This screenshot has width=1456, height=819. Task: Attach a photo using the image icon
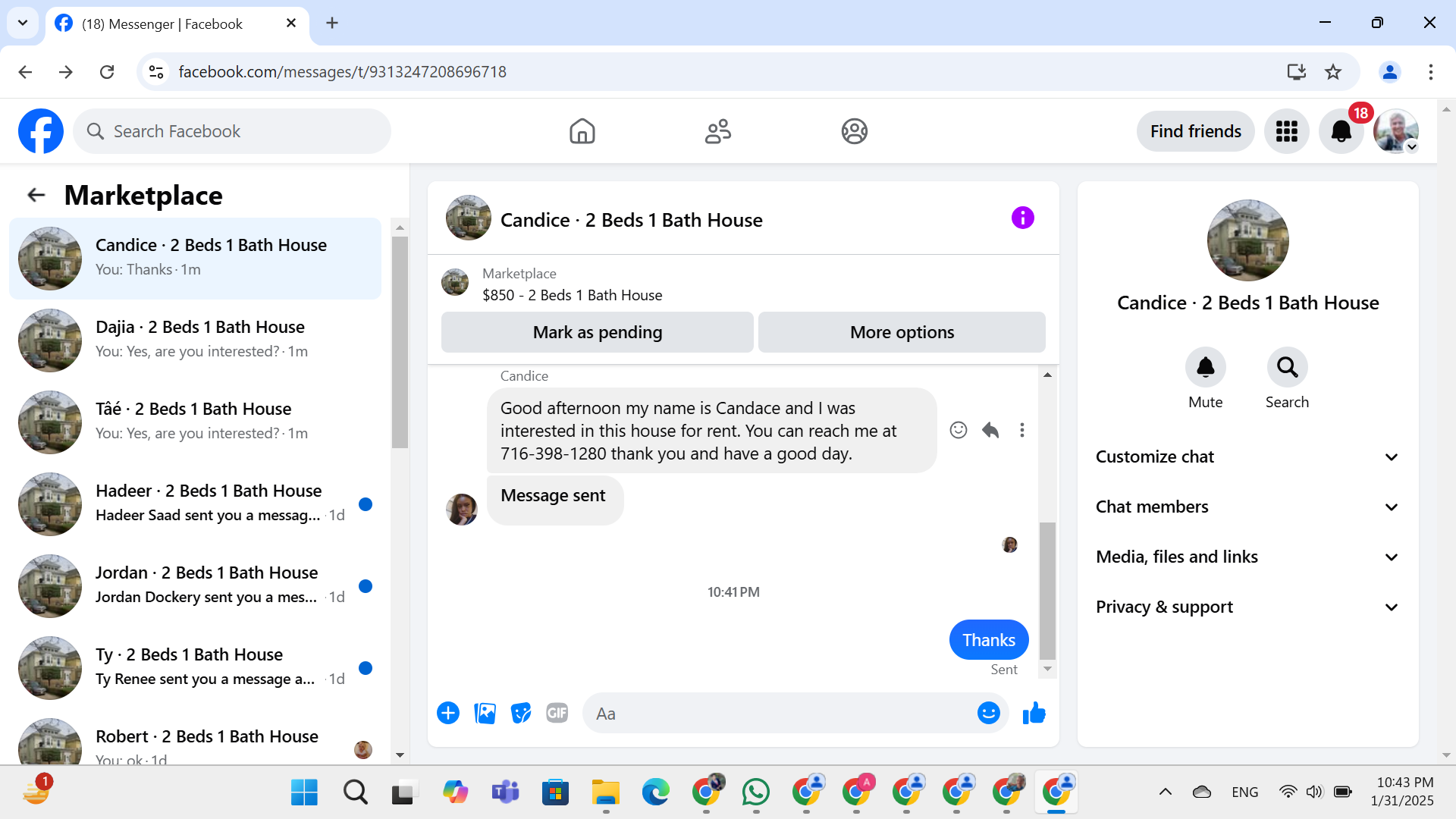click(485, 714)
